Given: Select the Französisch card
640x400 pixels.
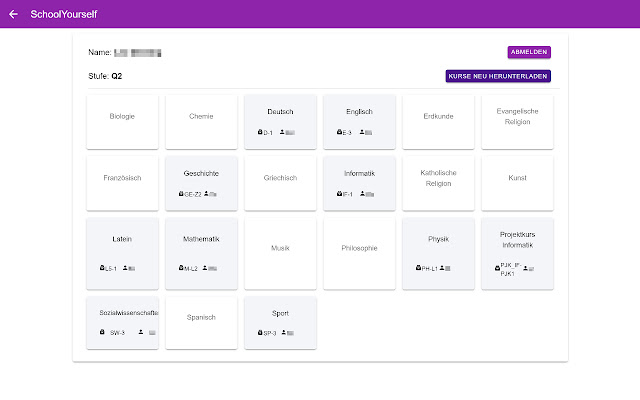Looking at the screenshot, I should point(122,183).
